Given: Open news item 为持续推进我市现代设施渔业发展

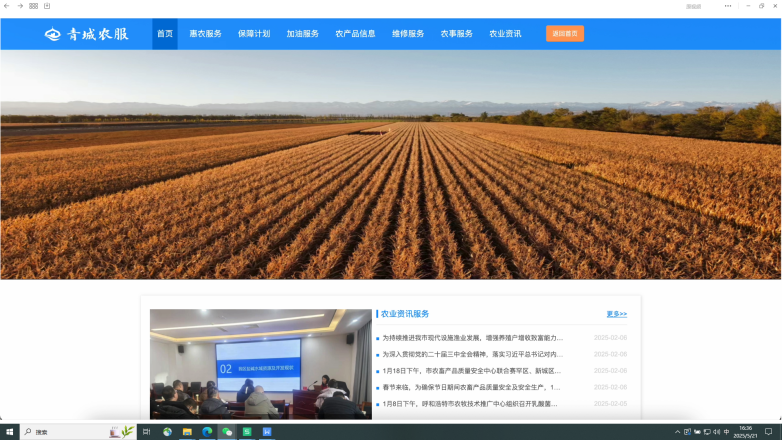Looking at the screenshot, I should 473,338.
